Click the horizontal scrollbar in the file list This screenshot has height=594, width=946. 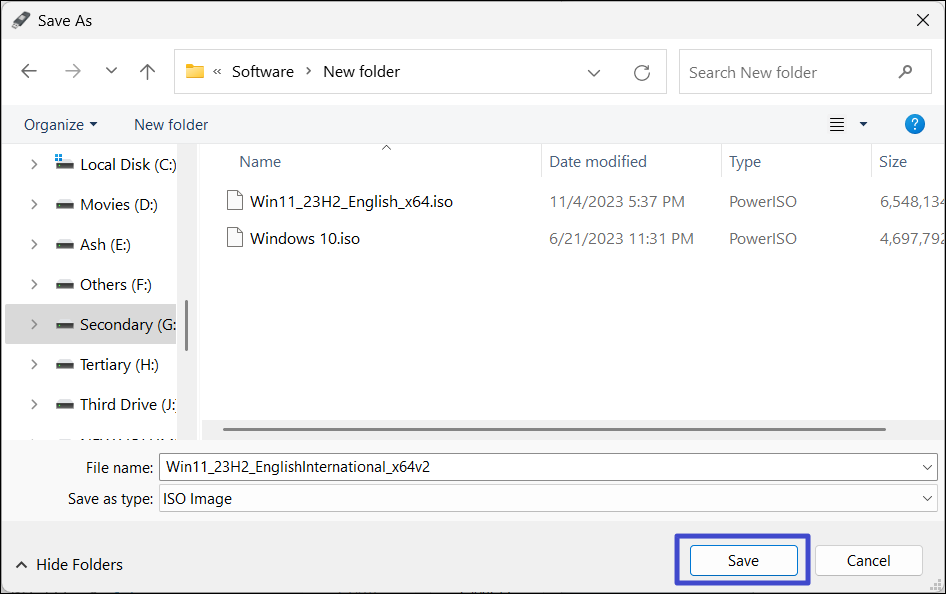tap(554, 429)
